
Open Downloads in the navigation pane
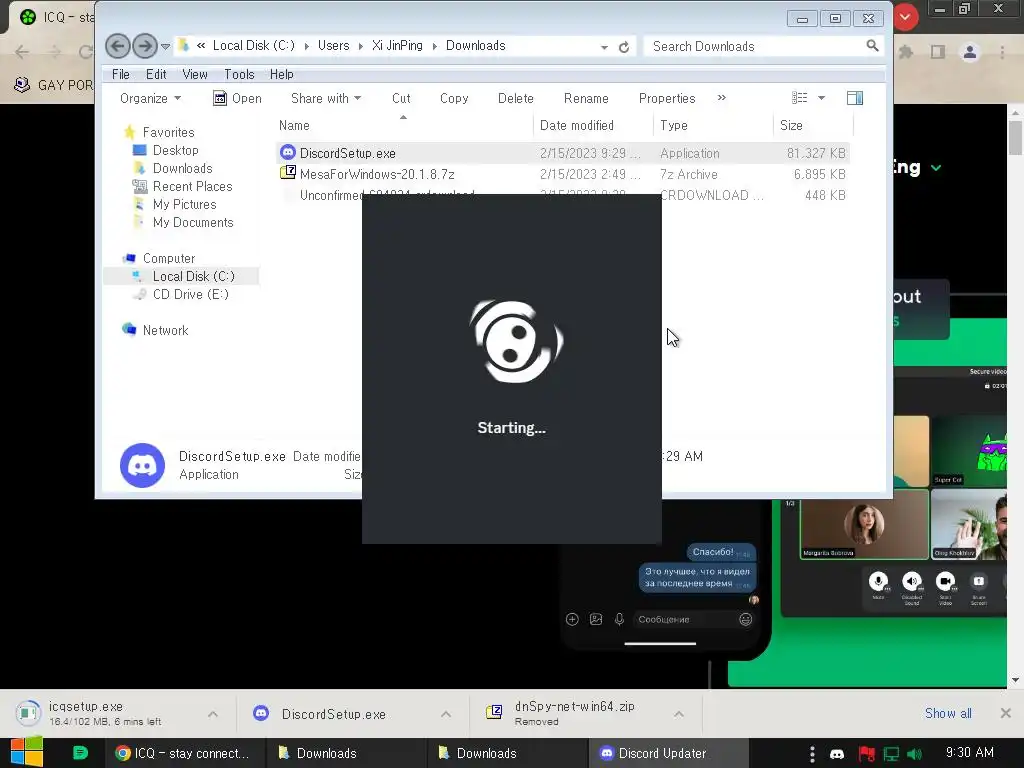[x=182, y=168]
